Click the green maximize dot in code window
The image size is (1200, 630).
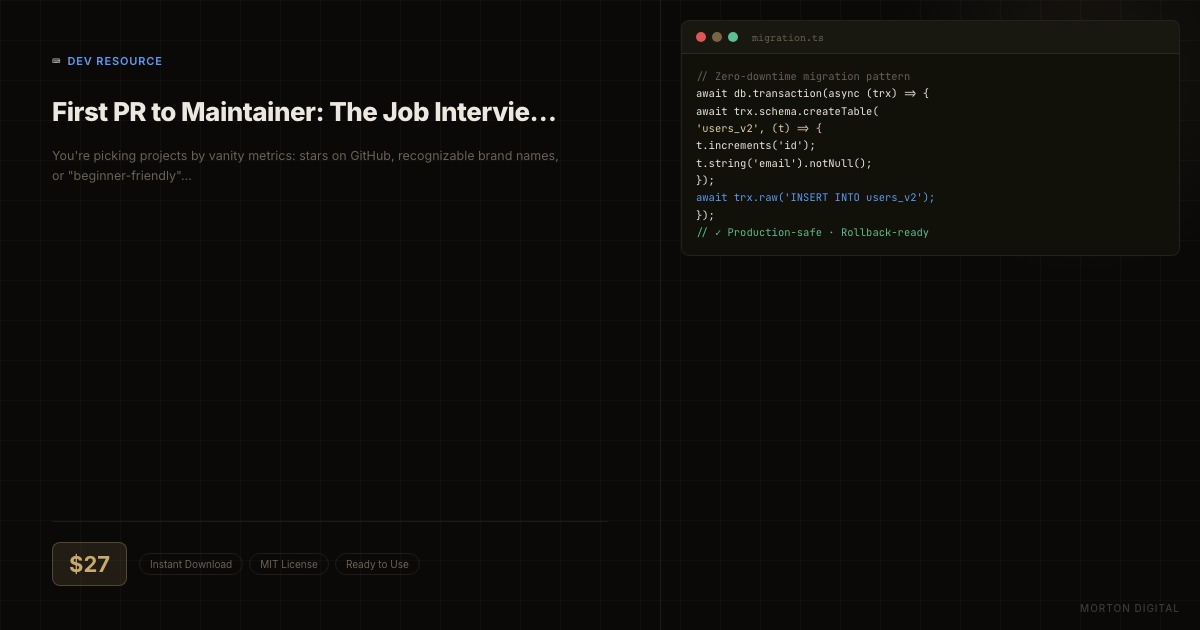click(733, 37)
